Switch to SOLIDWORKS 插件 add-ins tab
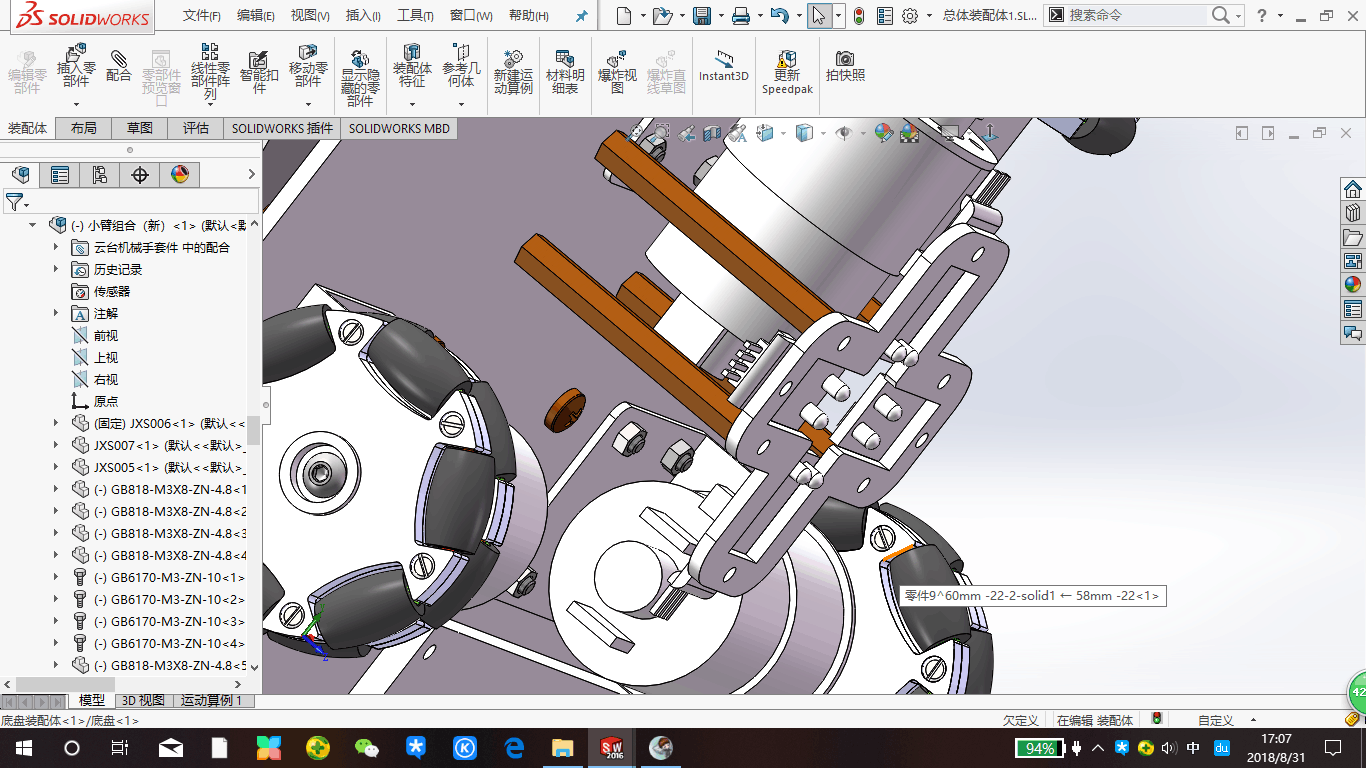The image size is (1366, 768). pyautogui.click(x=282, y=128)
